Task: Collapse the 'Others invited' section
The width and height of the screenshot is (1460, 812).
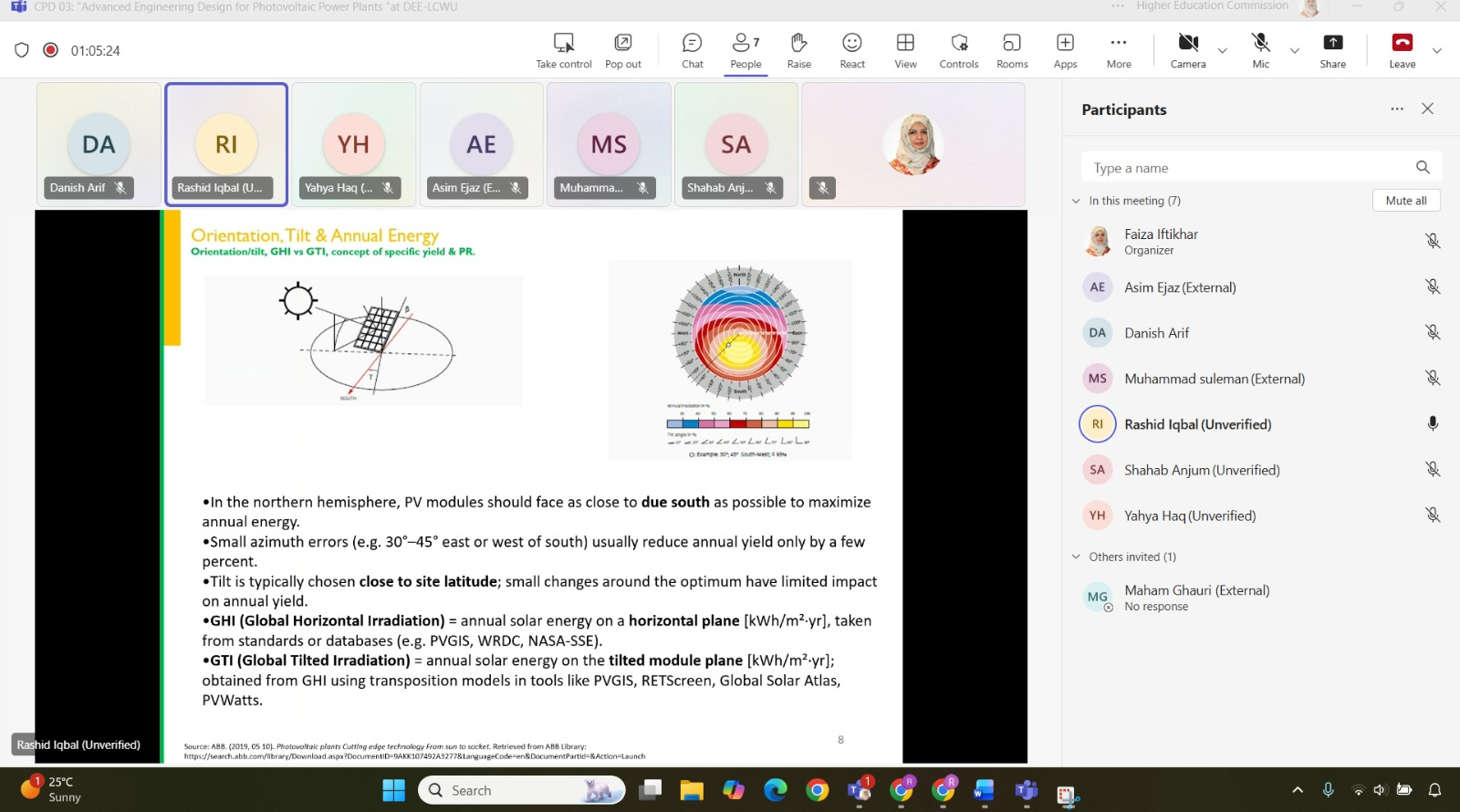Action: click(x=1076, y=557)
